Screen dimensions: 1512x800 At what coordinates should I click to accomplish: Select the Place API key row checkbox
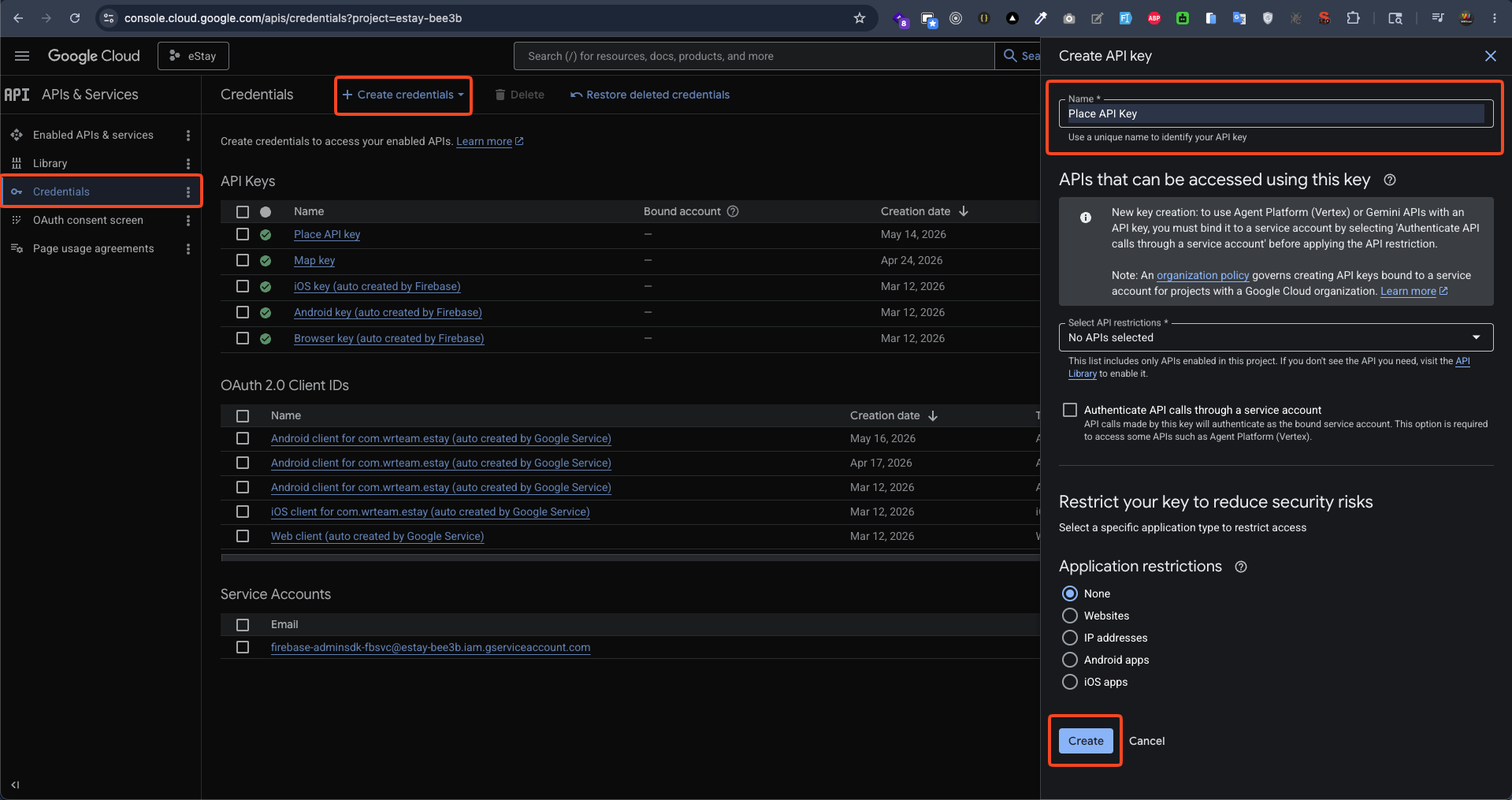[x=243, y=234]
